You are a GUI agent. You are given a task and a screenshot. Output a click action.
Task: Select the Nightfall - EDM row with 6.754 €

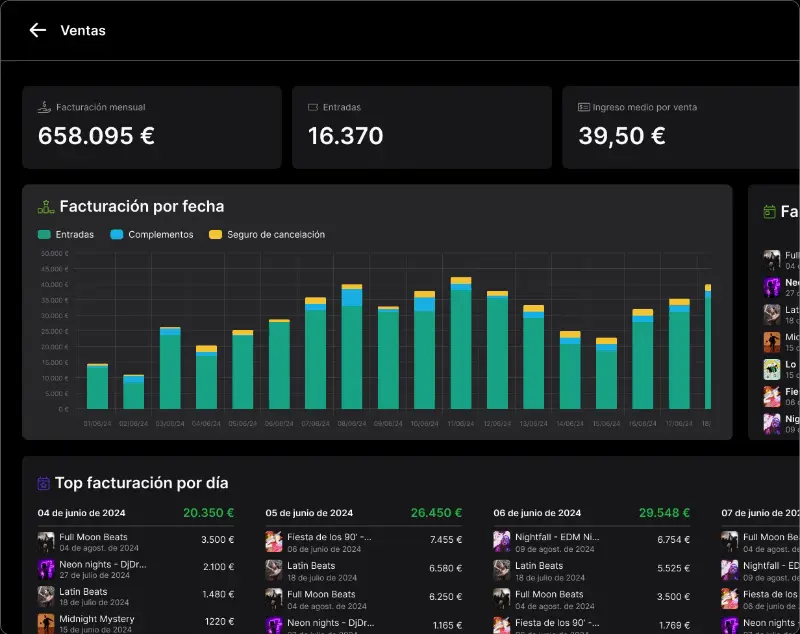(x=590, y=541)
